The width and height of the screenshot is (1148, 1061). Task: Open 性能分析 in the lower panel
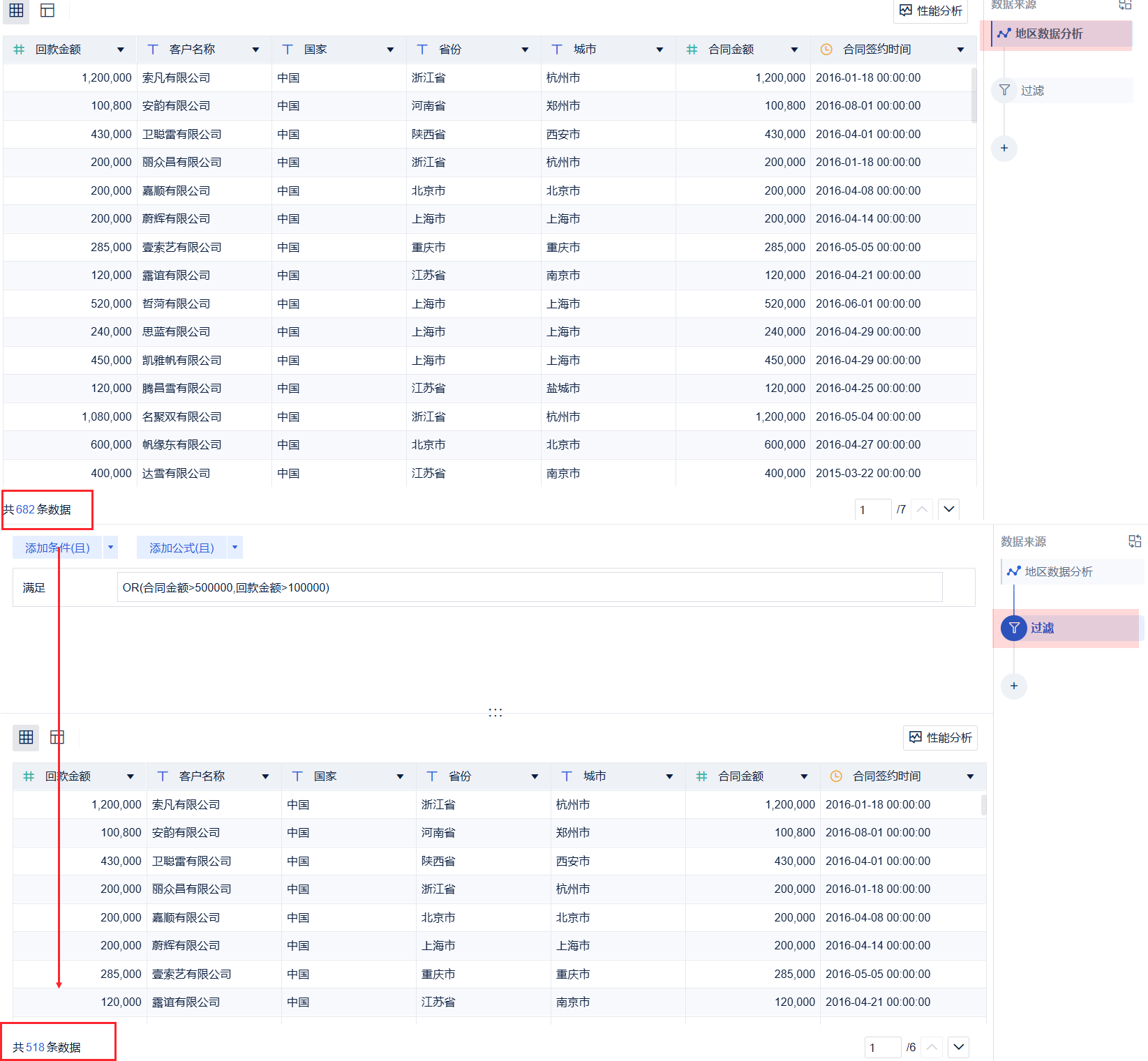940,738
